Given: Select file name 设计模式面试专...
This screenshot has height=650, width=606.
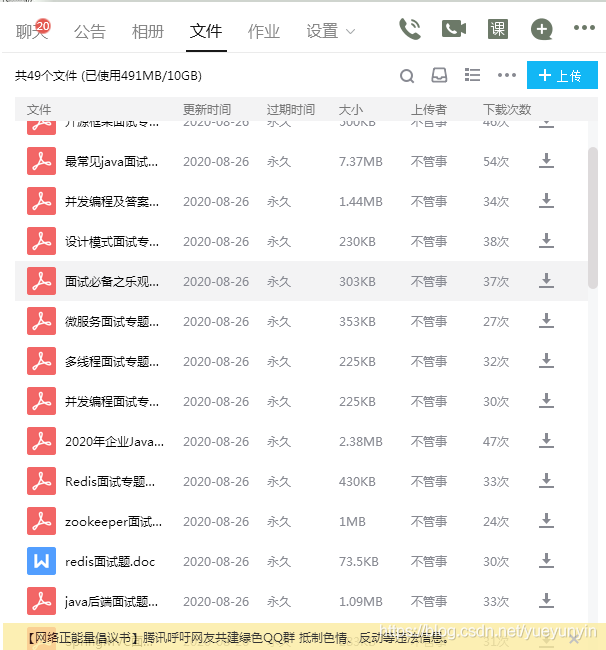Looking at the screenshot, I should point(112,241).
